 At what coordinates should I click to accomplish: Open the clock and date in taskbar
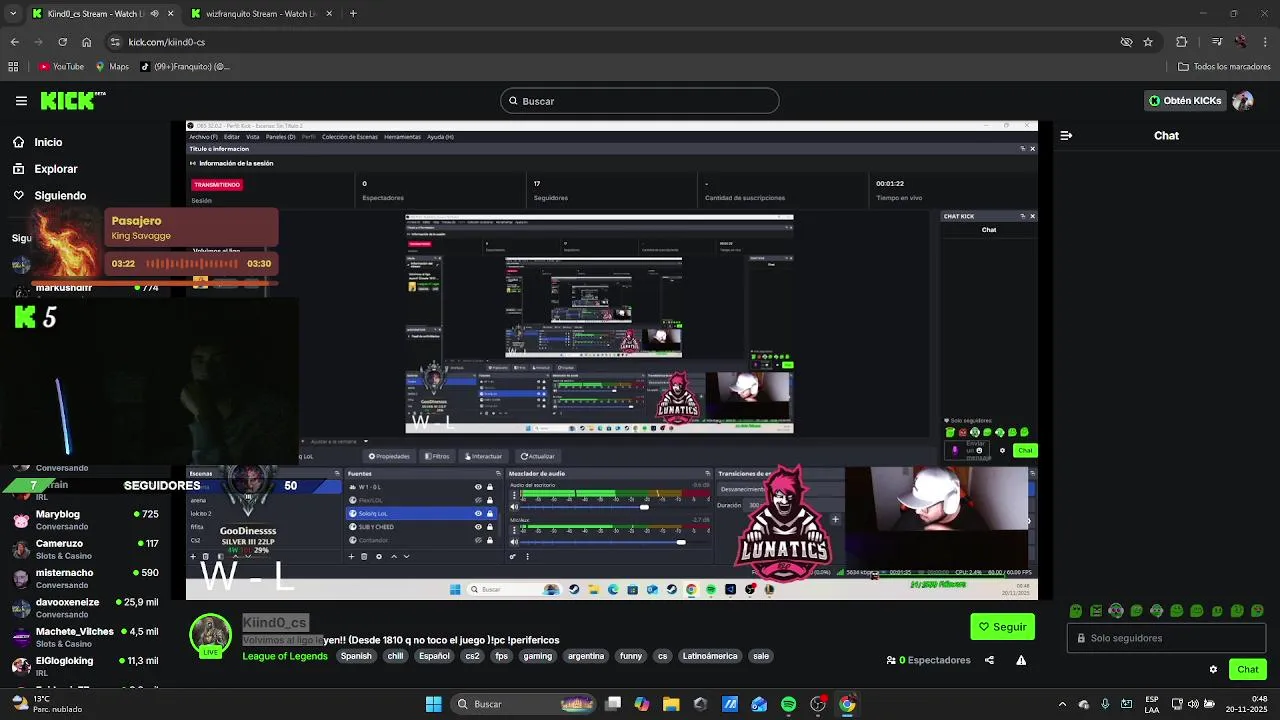[x=1246, y=704]
